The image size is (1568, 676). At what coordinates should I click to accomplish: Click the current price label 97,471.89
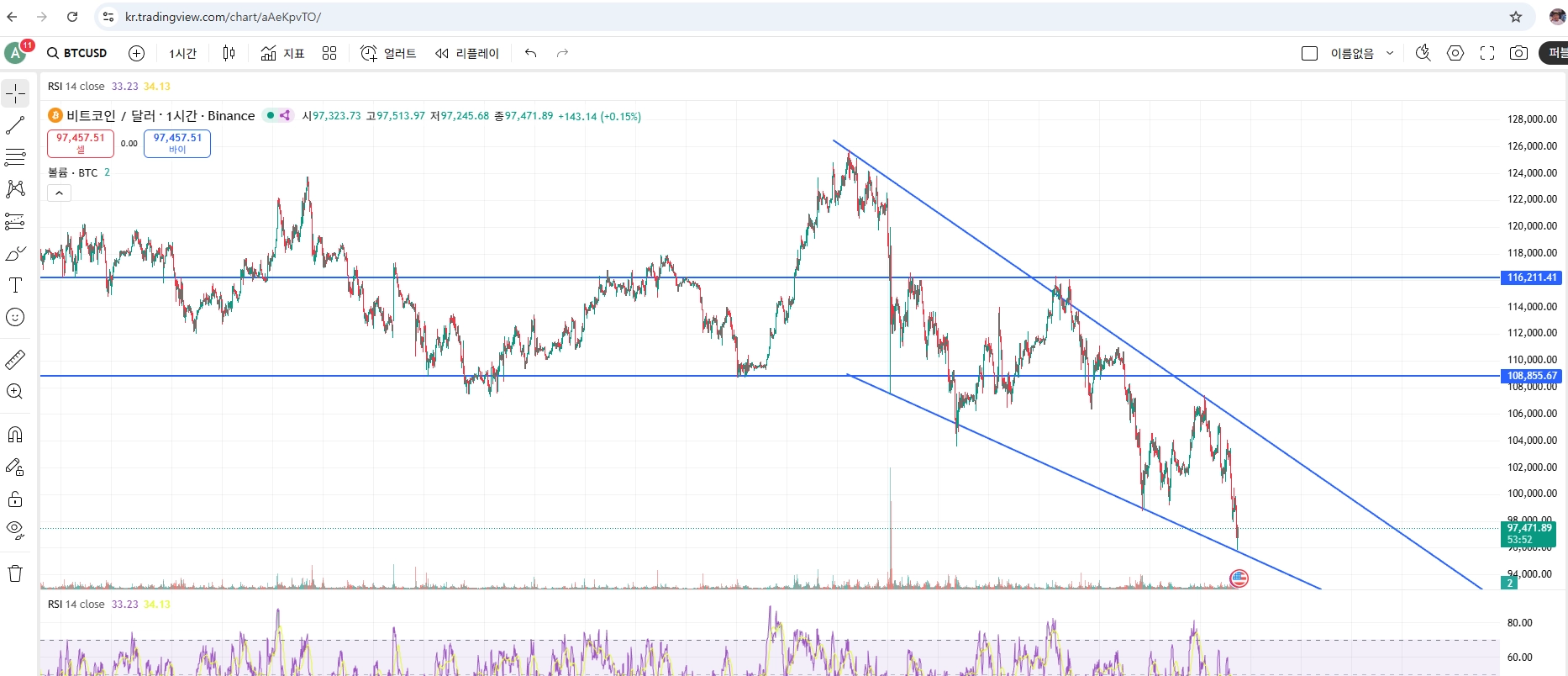[x=1529, y=534]
